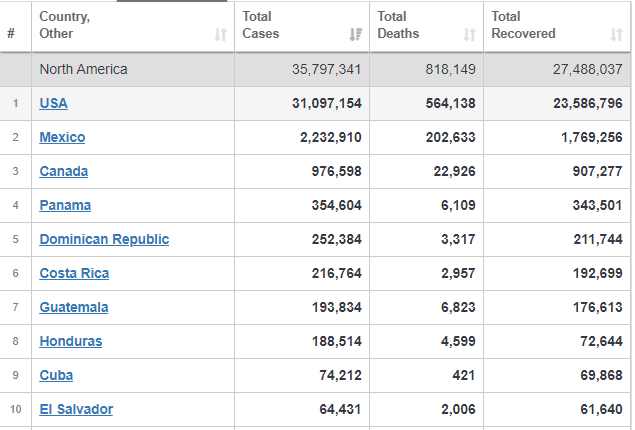Select El Salvador deaths 2,006

458,409
